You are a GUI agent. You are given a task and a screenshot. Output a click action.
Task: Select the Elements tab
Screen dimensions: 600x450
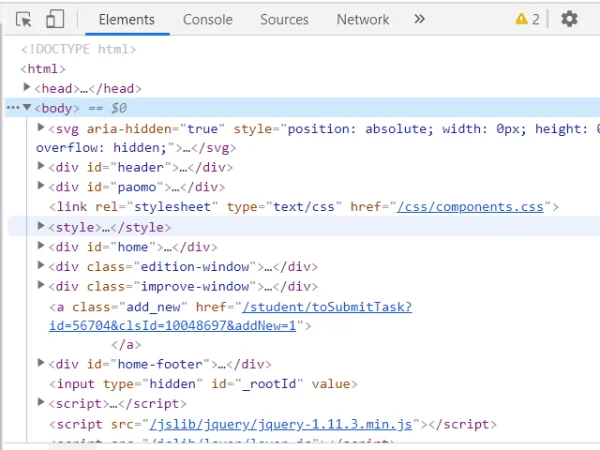(x=126, y=19)
